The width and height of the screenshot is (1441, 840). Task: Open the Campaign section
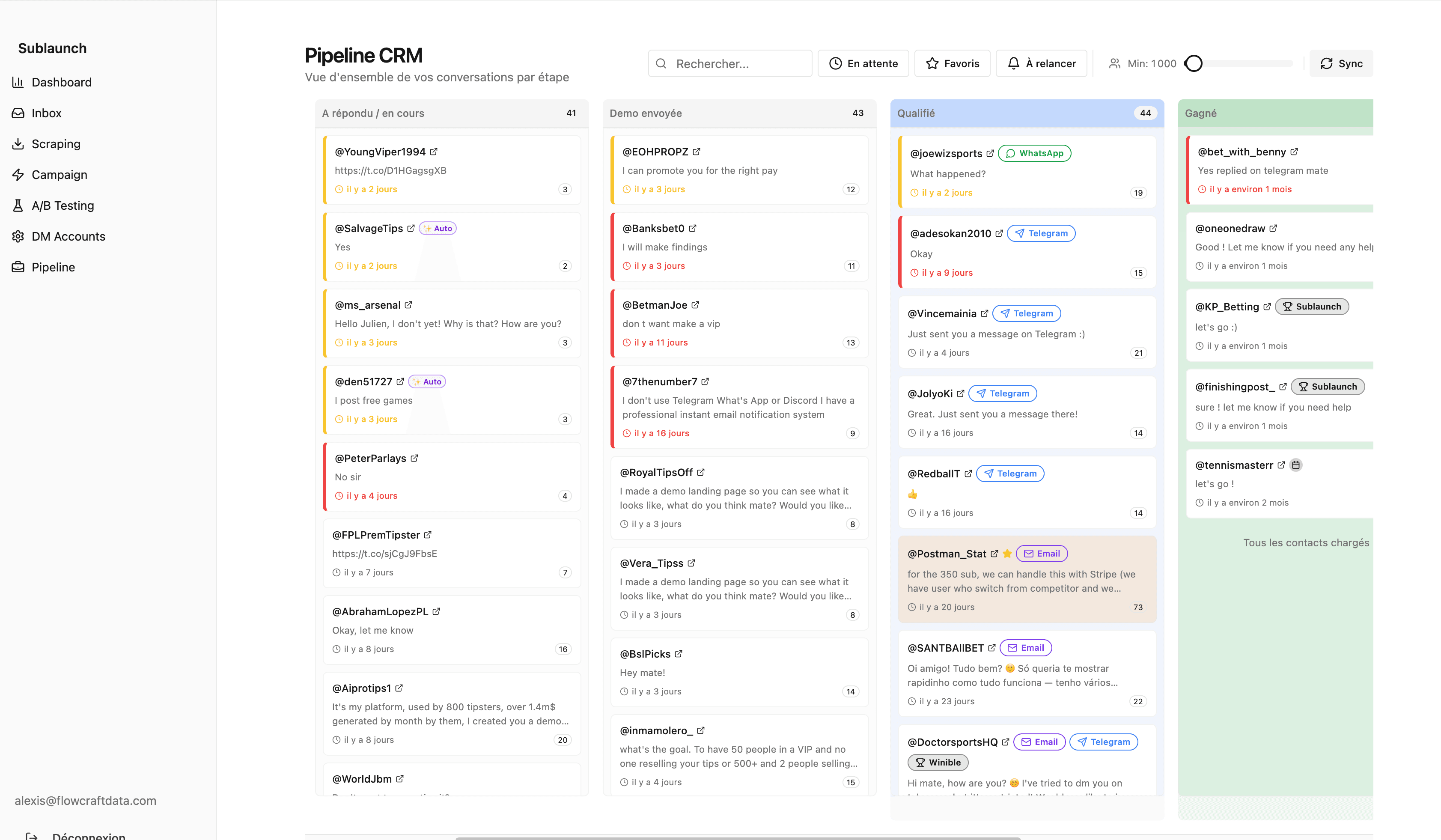(x=59, y=174)
